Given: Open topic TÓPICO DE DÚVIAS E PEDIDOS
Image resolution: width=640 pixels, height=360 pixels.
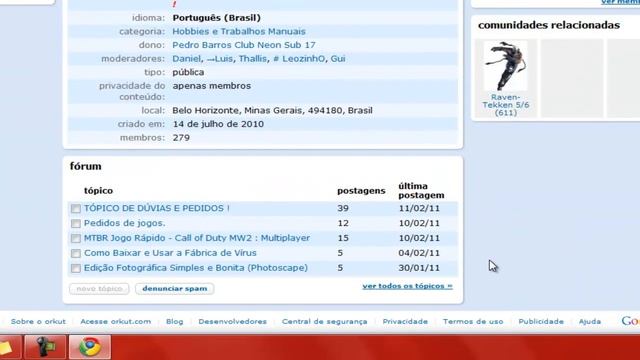Looking at the screenshot, I should (x=157, y=208).
